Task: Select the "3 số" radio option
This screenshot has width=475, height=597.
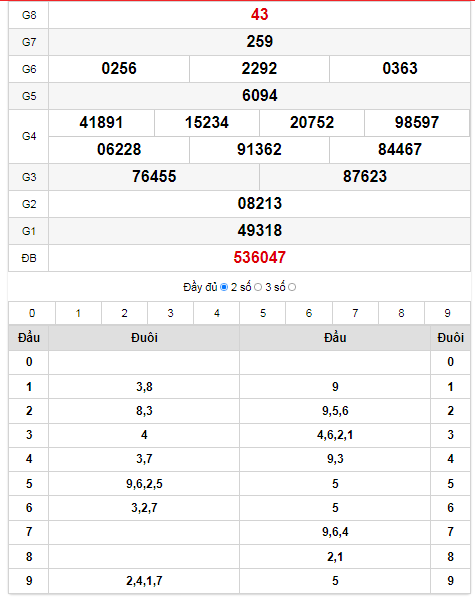Action: [x=292, y=287]
